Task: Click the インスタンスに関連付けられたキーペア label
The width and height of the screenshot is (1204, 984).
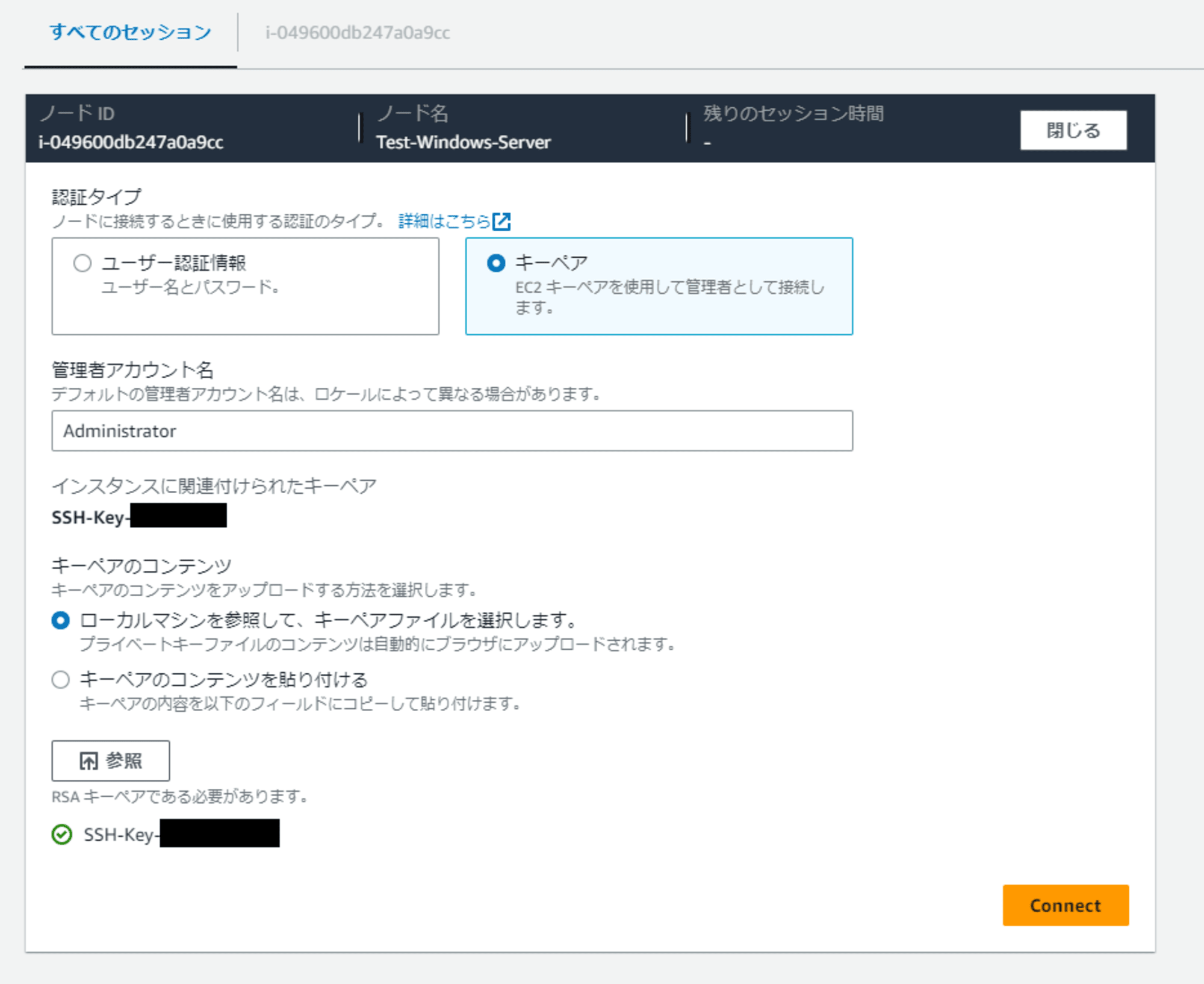Action: click(x=214, y=486)
